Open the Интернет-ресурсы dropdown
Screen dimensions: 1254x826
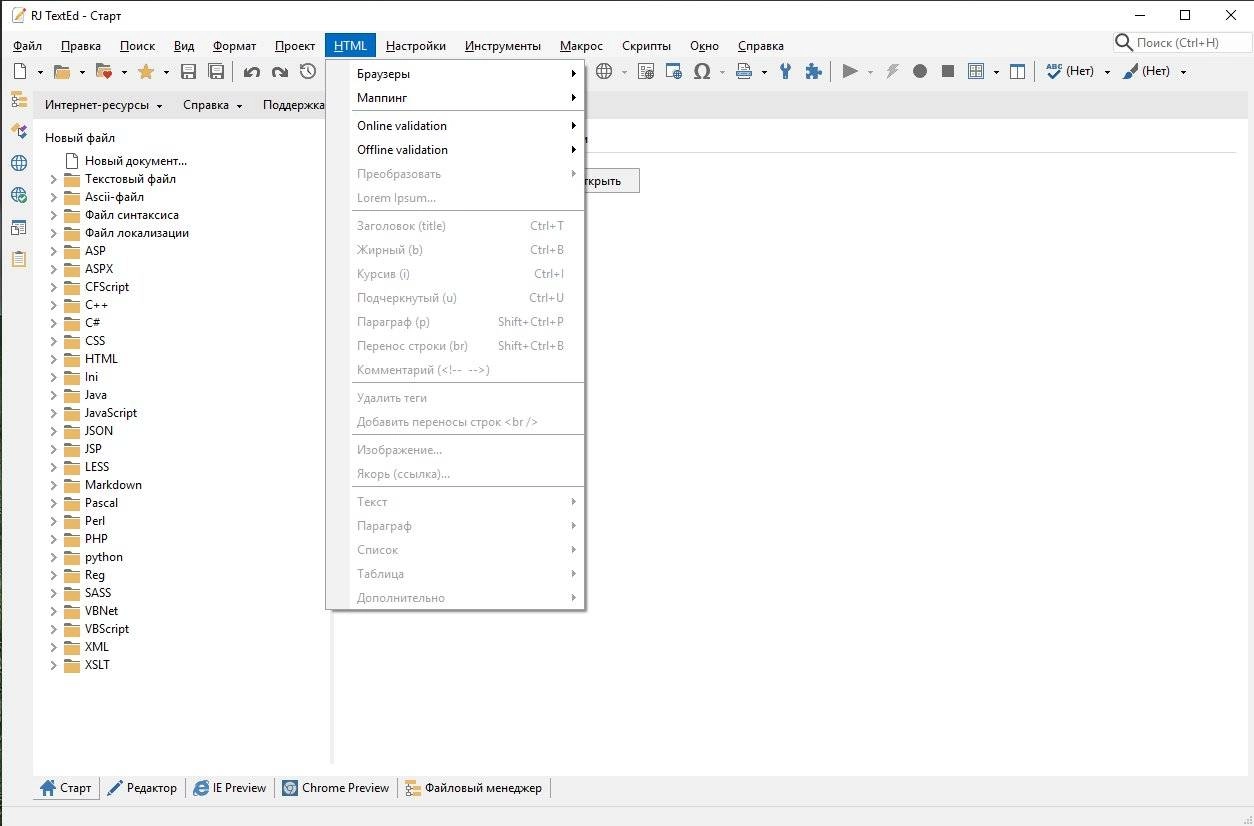click(104, 105)
